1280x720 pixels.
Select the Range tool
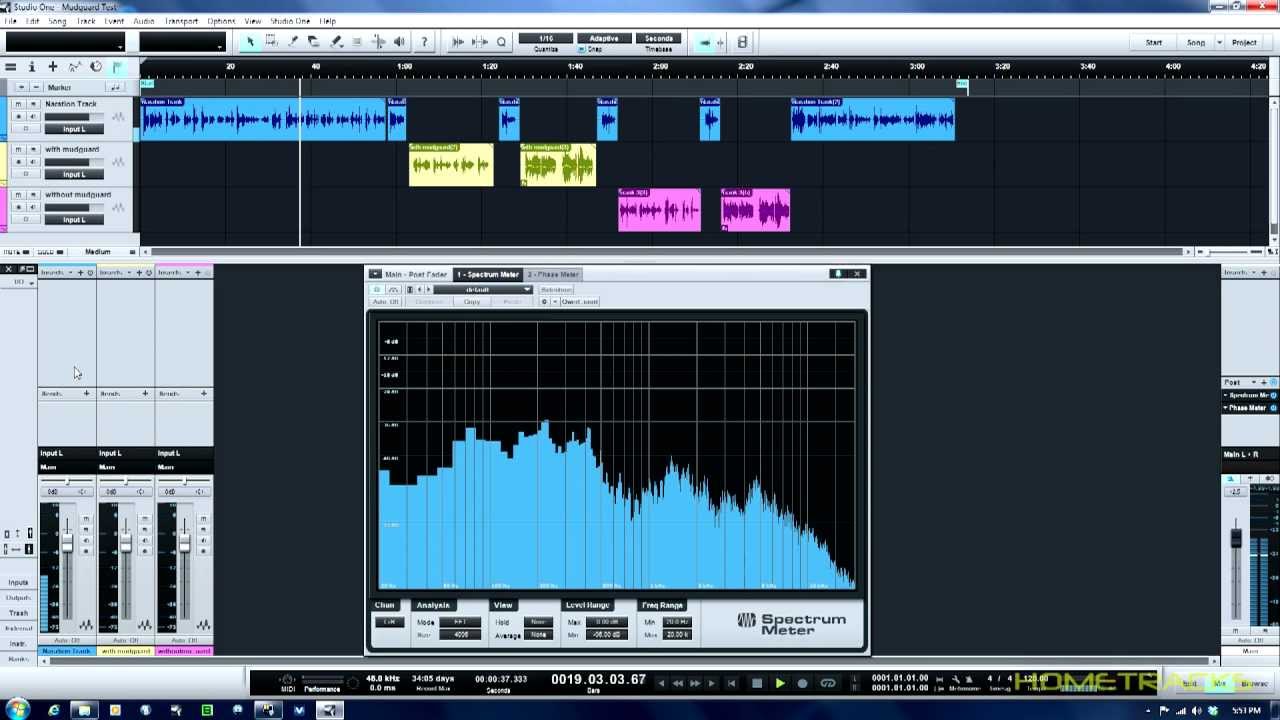[x=271, y=42]
